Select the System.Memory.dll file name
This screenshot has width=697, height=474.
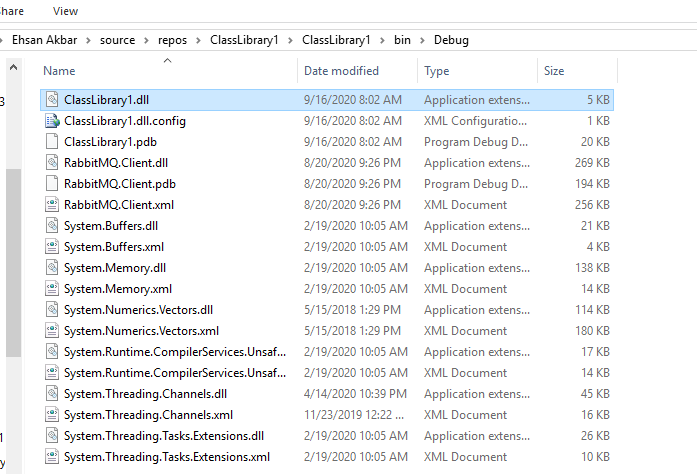(115, 267)
